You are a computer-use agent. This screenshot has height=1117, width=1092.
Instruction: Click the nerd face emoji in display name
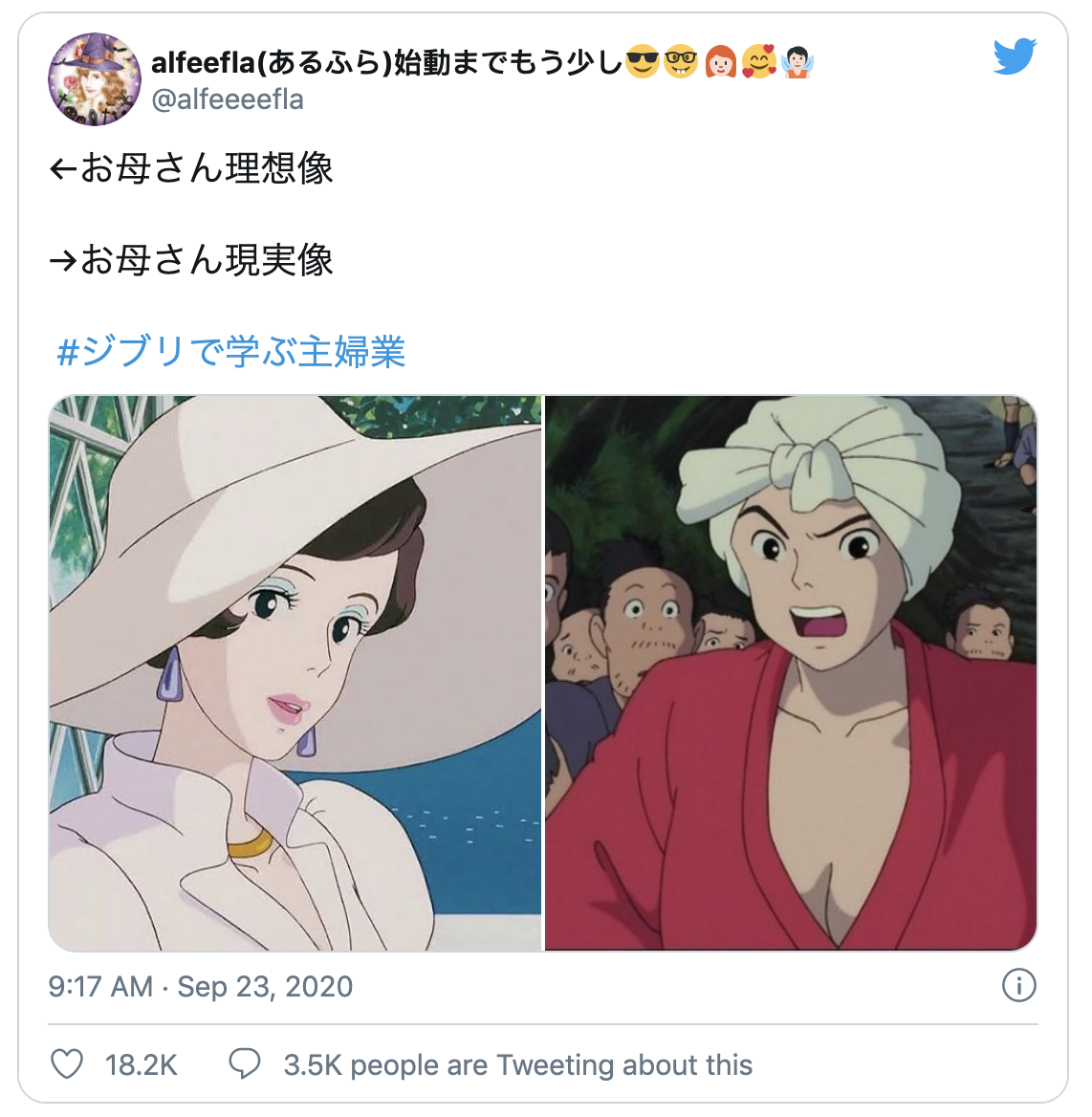(681, 62)
